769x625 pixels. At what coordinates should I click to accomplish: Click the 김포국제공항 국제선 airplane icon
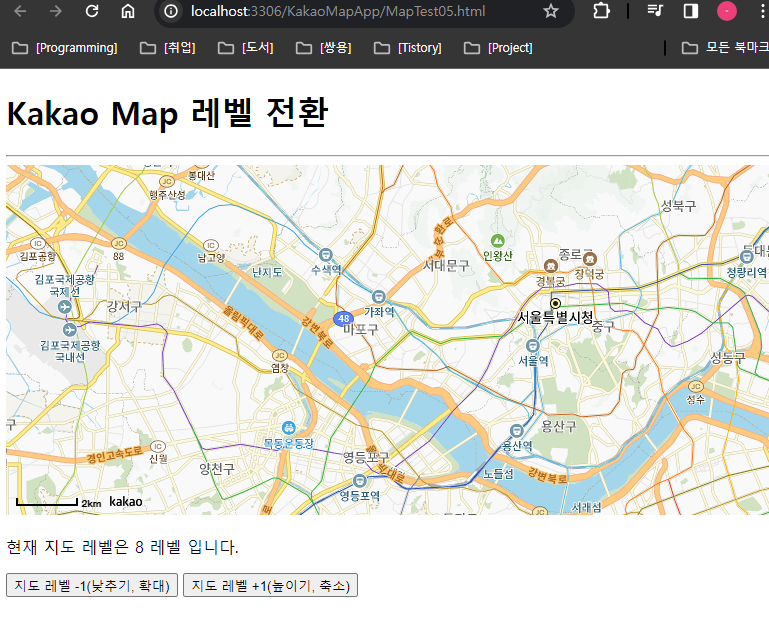tap(65, 307)
